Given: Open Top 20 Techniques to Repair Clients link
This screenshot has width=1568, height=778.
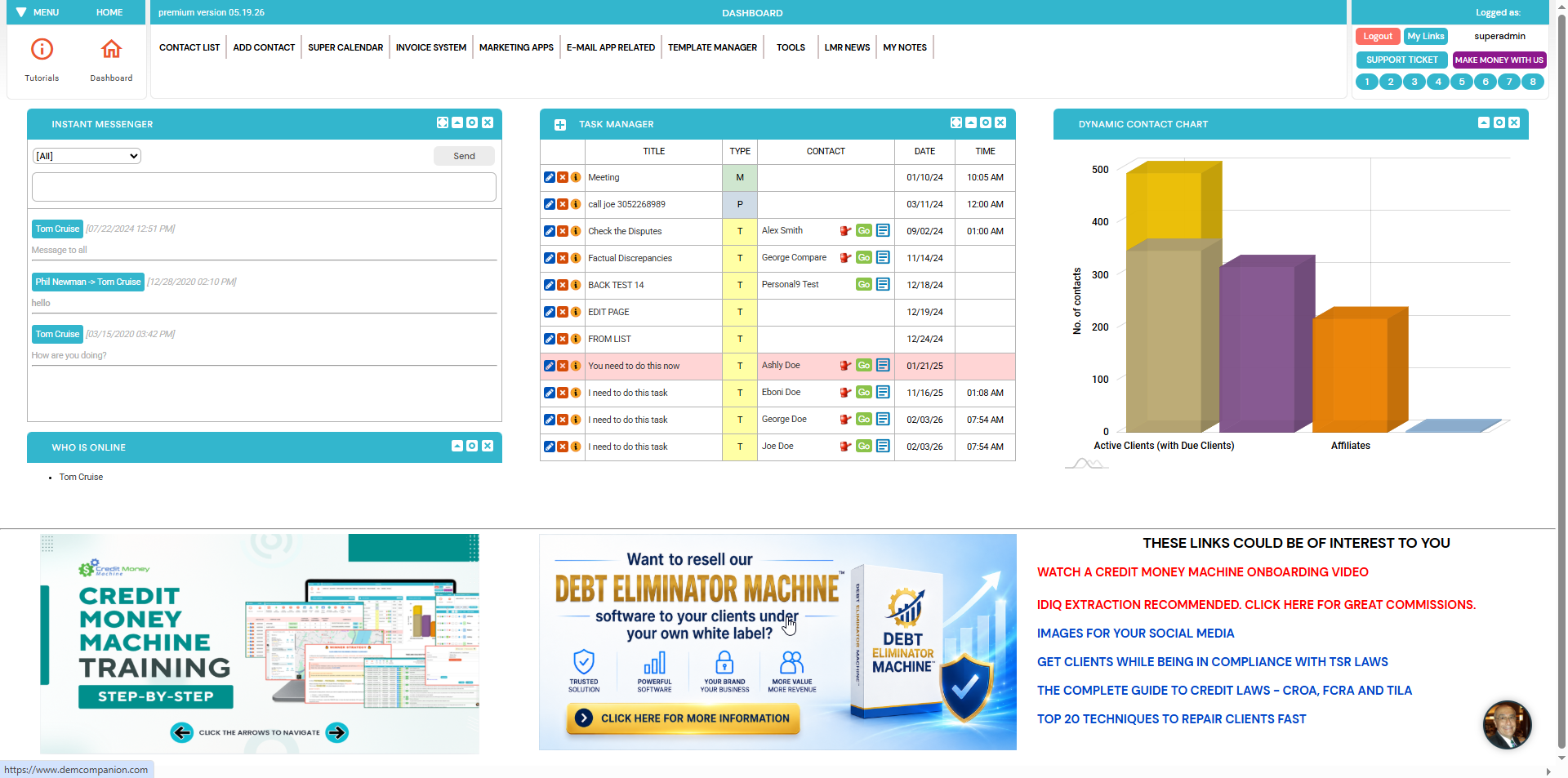Looking at the screenshot, I should 1171,719.
